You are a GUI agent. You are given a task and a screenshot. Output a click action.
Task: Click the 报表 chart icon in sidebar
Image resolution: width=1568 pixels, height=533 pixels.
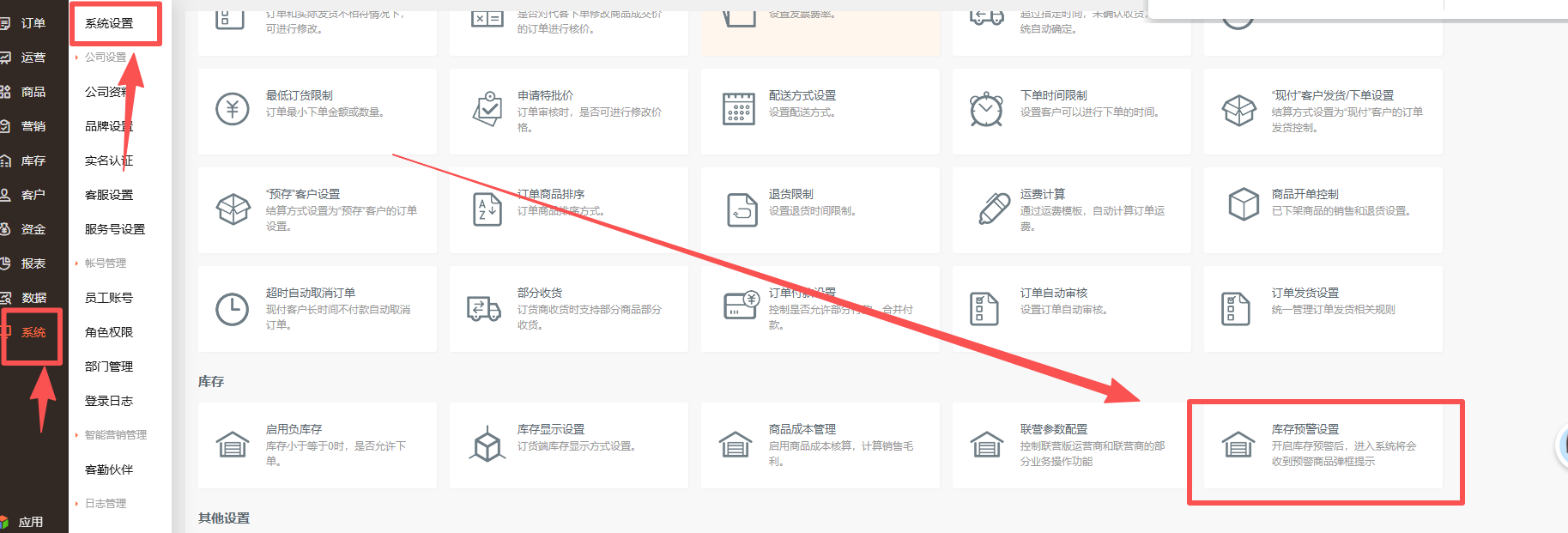(x=5, y=263)
